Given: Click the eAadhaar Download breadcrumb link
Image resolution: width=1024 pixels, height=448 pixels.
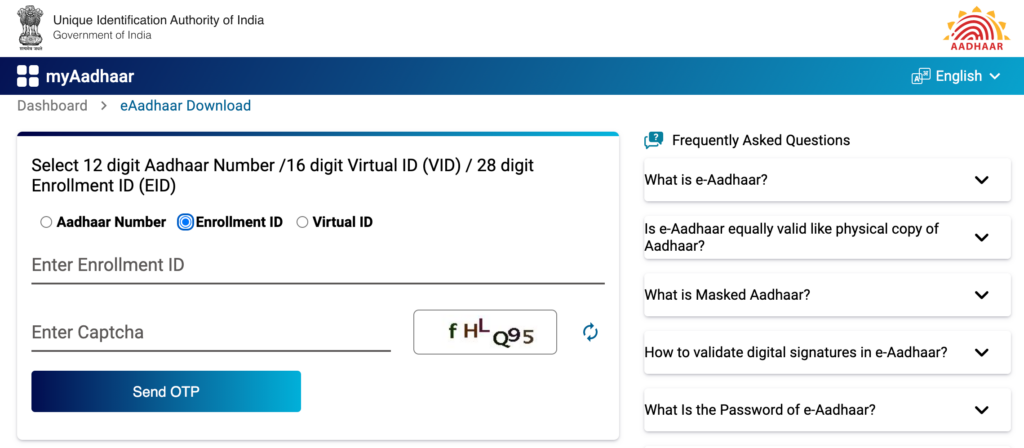Looking at the screenshot, I should click(185, 105).
